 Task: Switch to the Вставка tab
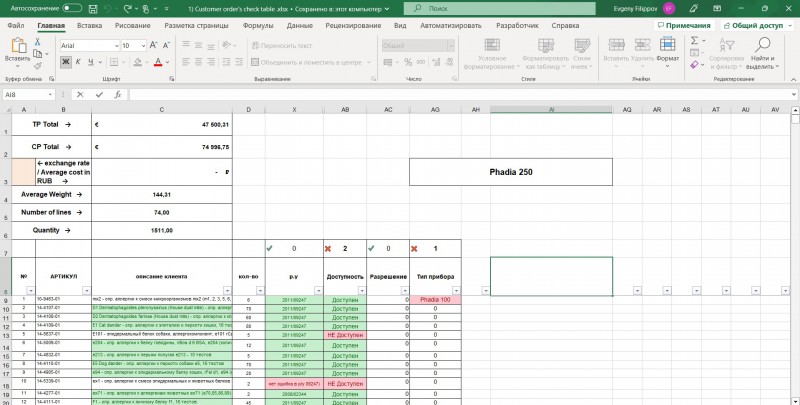click(89, 26)
